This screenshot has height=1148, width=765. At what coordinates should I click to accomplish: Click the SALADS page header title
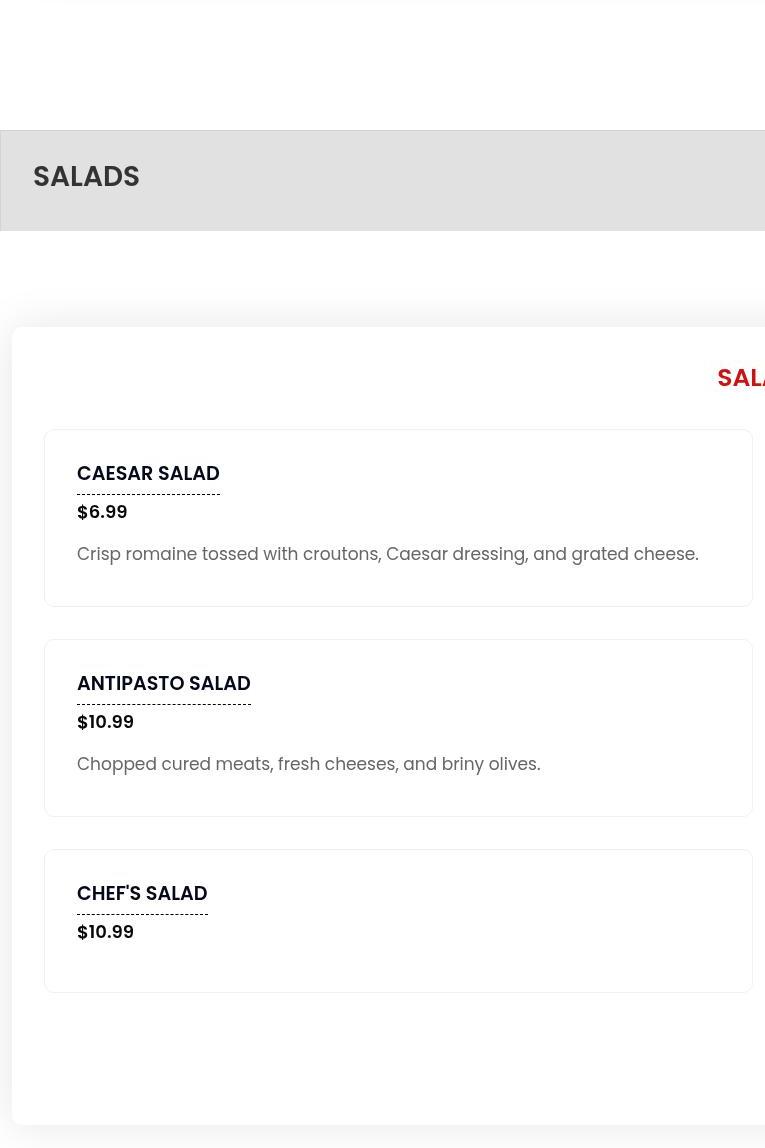tap(86, 176)
